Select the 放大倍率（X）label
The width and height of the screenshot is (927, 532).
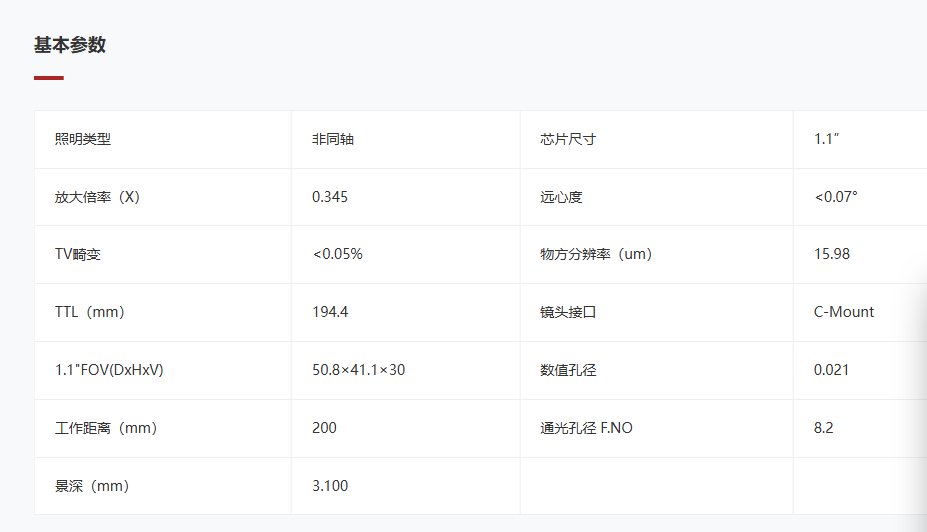(x=97, y=197)
